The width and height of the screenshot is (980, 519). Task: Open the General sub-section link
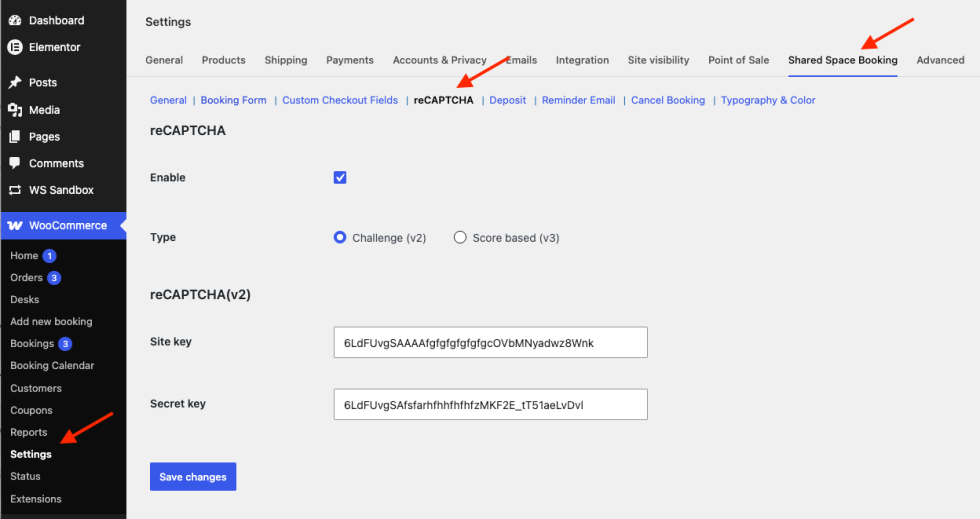[168, 100]
